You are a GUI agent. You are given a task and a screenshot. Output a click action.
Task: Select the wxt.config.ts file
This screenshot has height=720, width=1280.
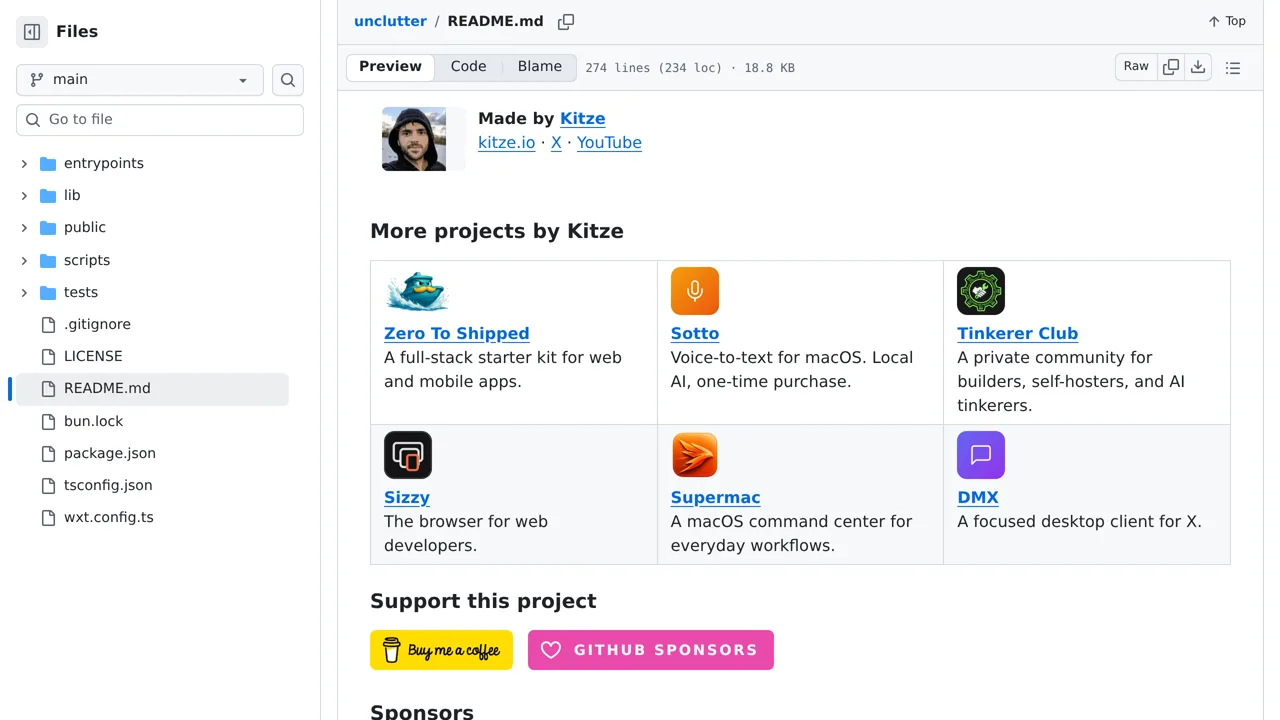click(109, 517)
